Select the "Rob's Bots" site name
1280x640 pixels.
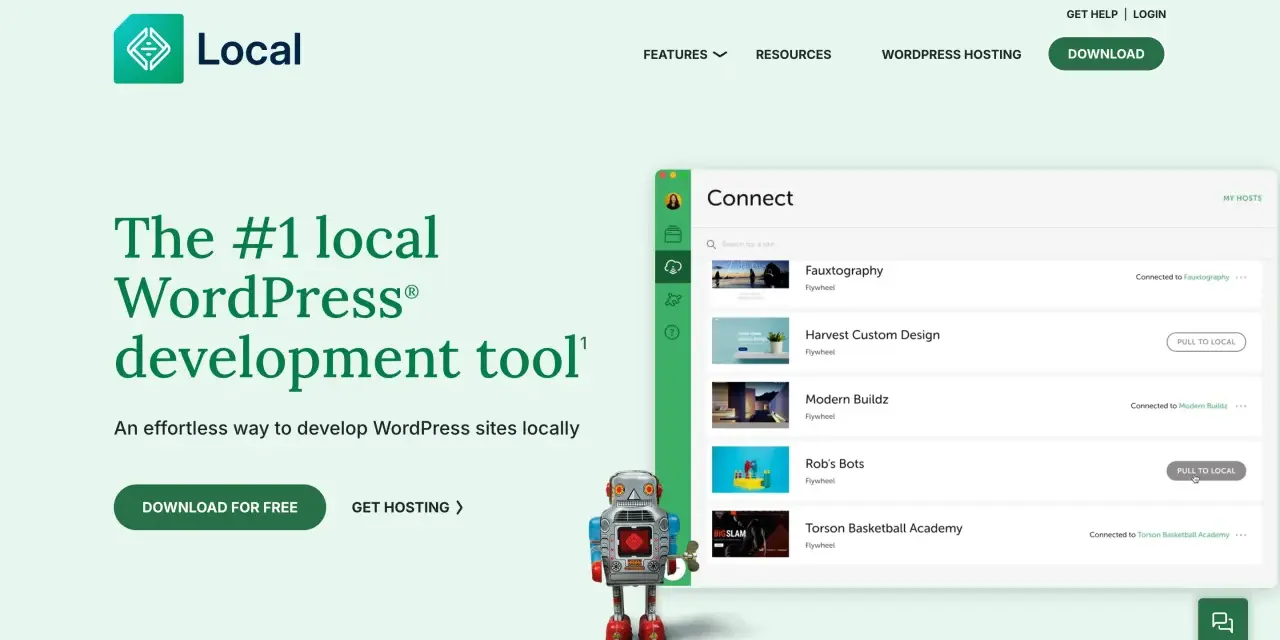834,464
